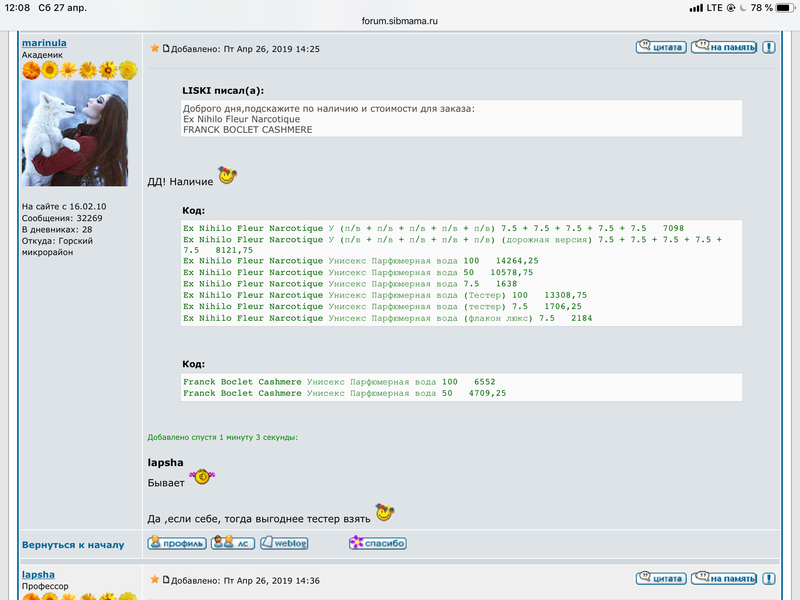Click the post page icon next to 14:36 date
800x600 pixels.
(166, 580)
